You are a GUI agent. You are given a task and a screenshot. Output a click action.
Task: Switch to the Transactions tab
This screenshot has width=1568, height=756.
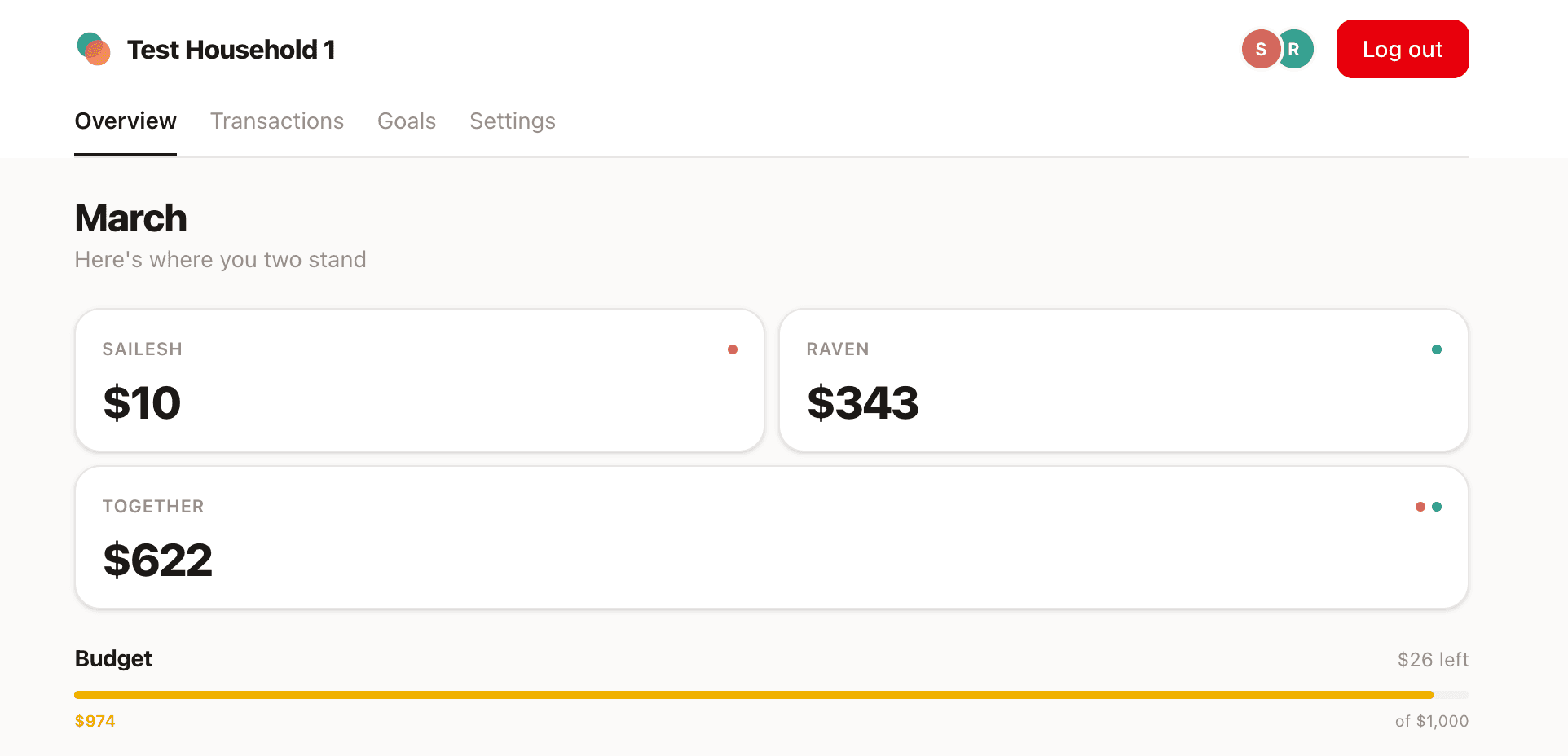pyautogui.click(x=277, y=121)
